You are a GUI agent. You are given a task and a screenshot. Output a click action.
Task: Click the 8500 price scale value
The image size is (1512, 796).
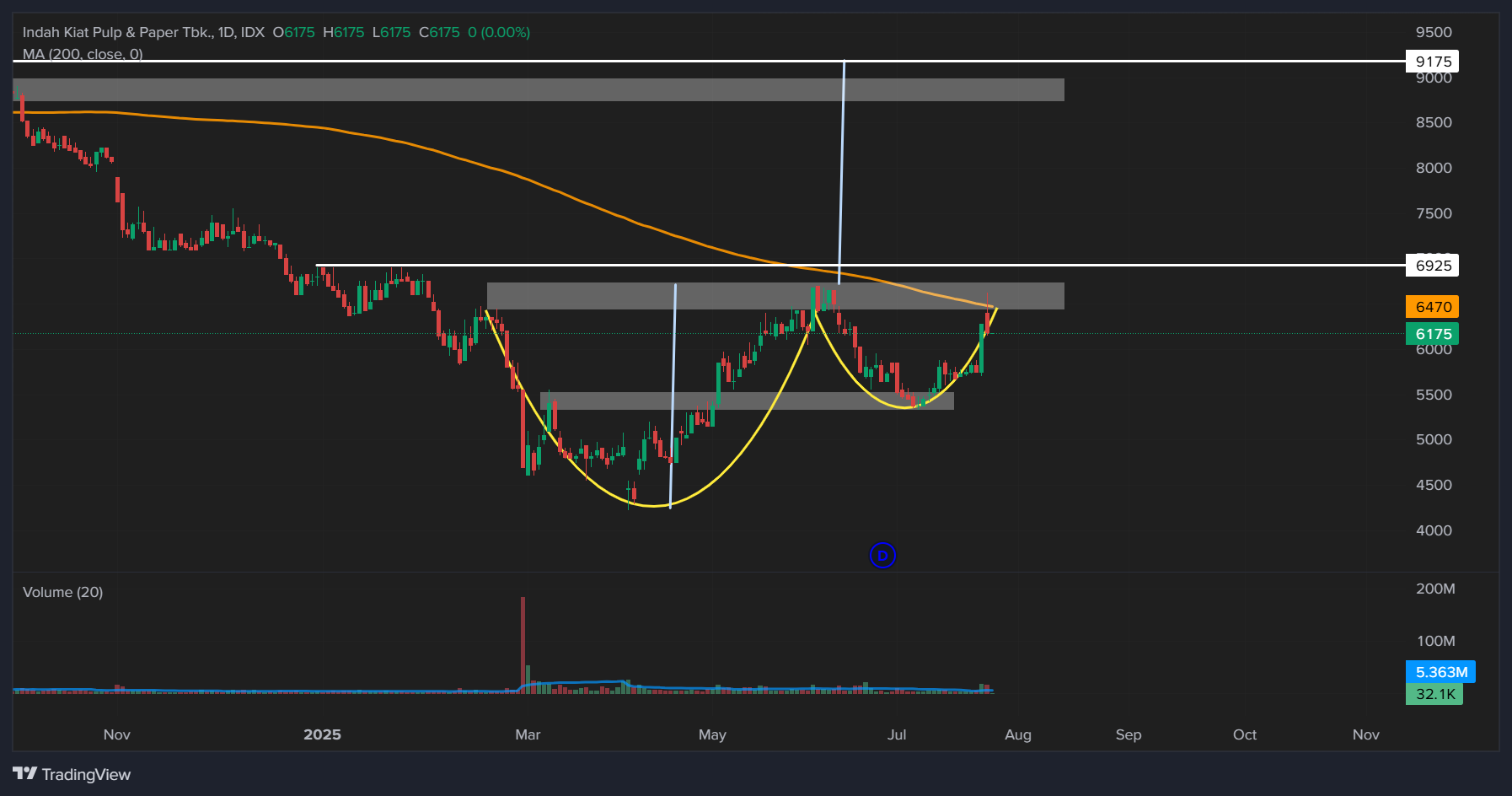click(x=1434, y=122)
